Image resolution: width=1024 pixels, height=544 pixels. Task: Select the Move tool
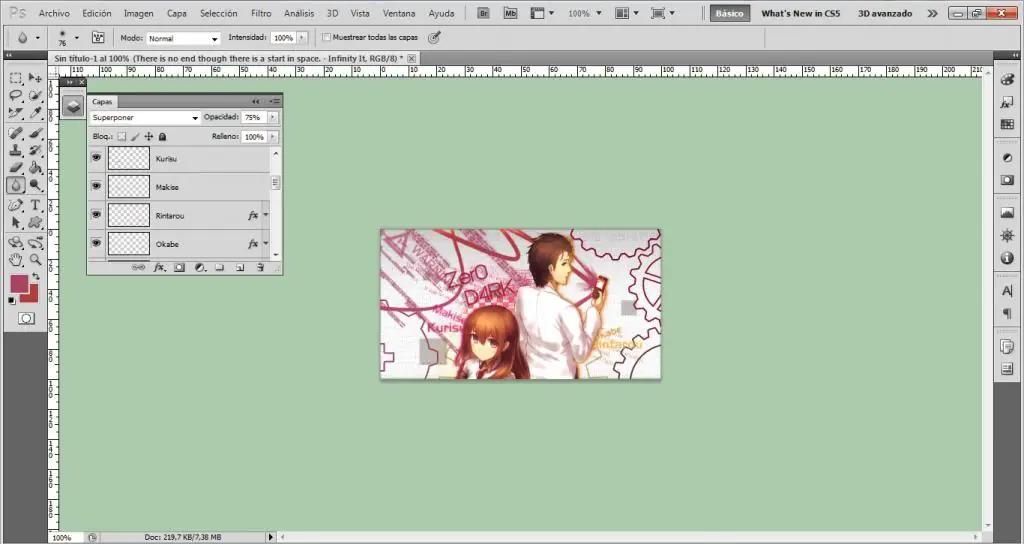click(35, 78)
